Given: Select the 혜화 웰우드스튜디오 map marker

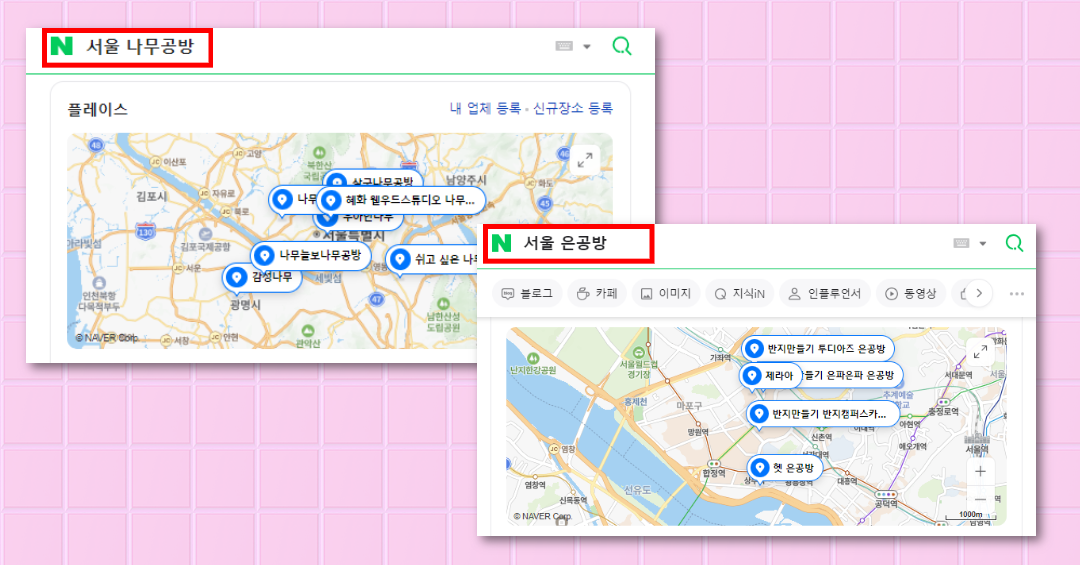Looking at the screenshot, I should [402, 201].
